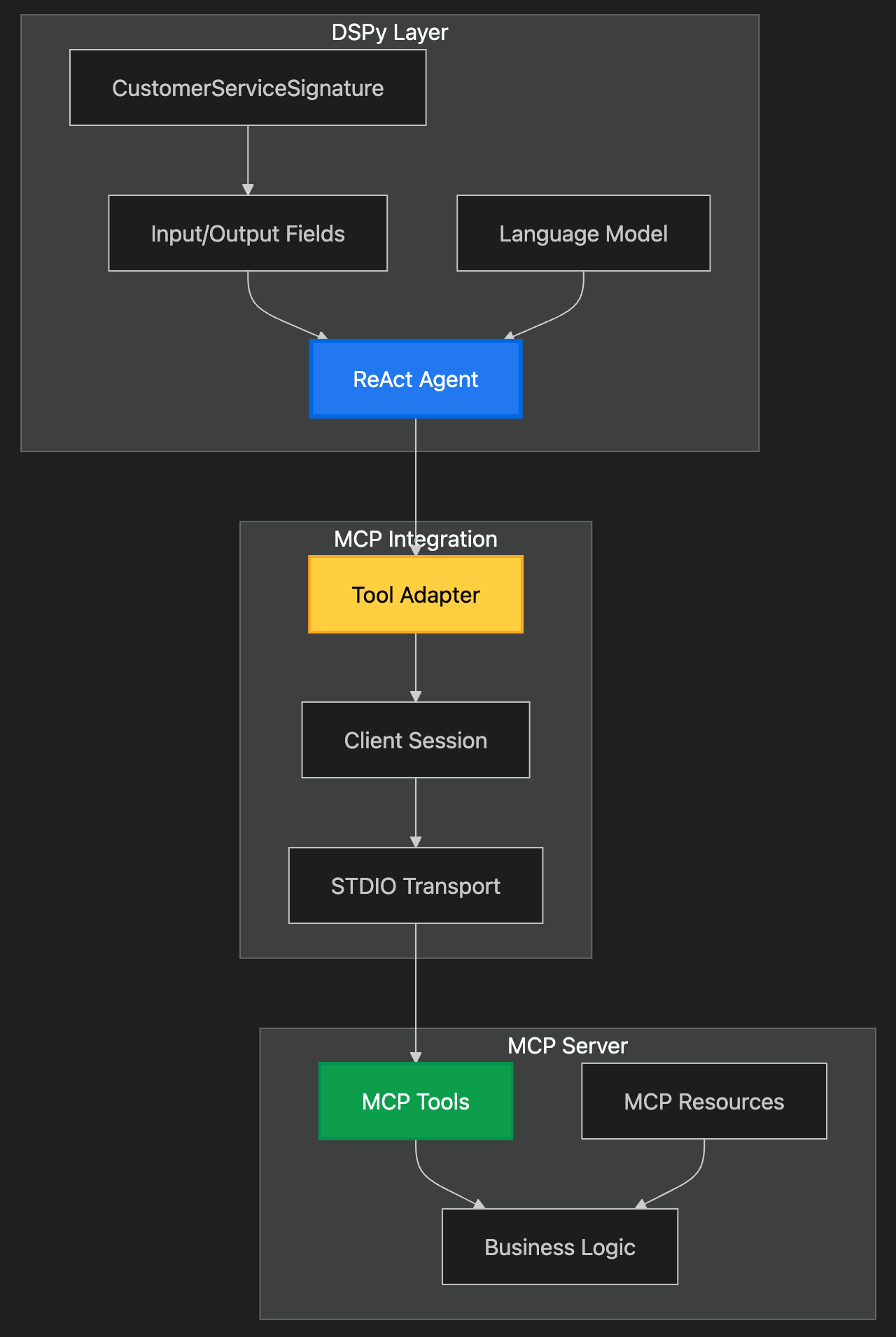The image size is (896, 1337).
Task: Click the STDIO Transport node
Action: click(x=416, y=885)
